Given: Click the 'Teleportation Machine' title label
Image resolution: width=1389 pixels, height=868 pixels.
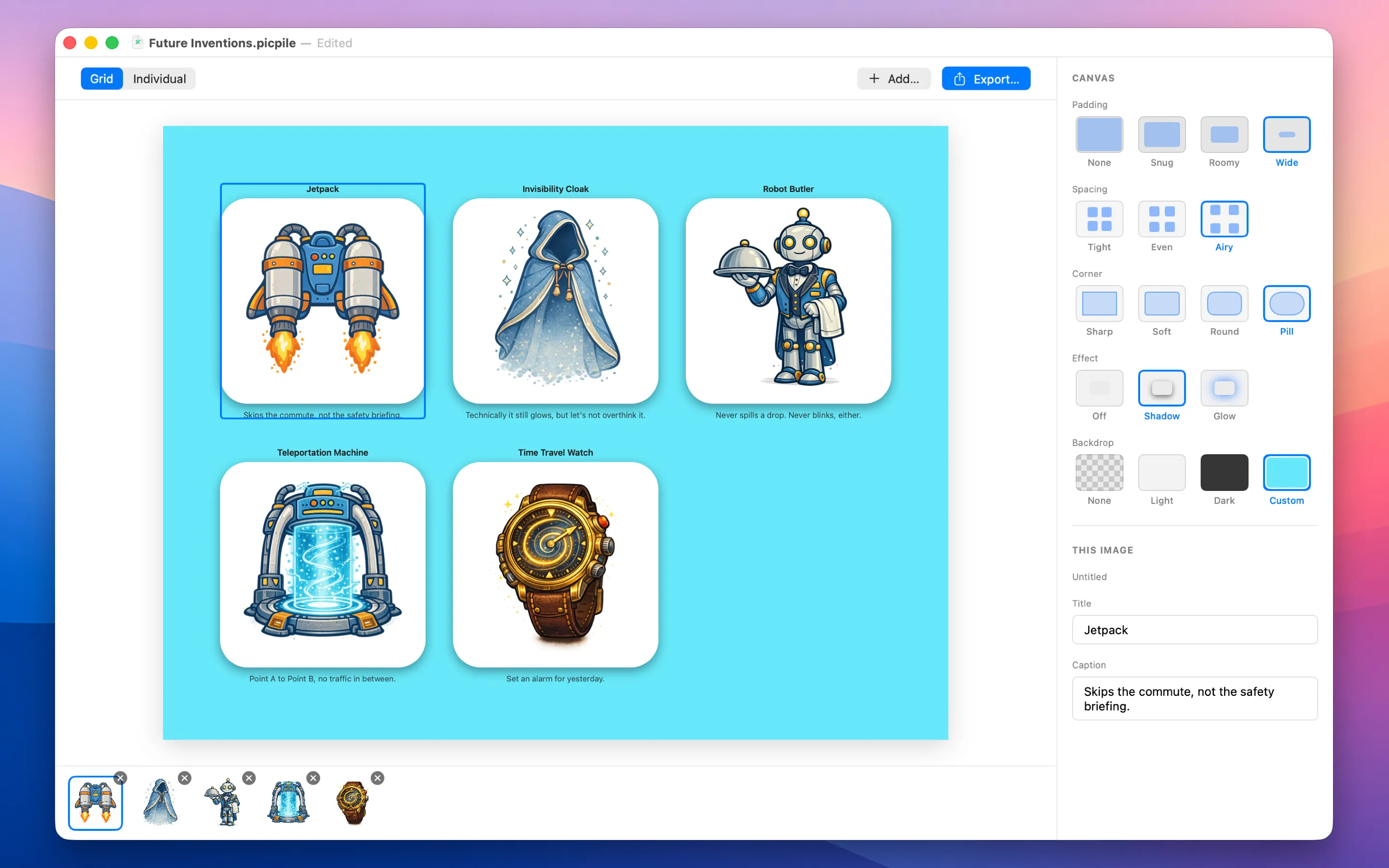Looking at the screenshot, I should [323, 452].
